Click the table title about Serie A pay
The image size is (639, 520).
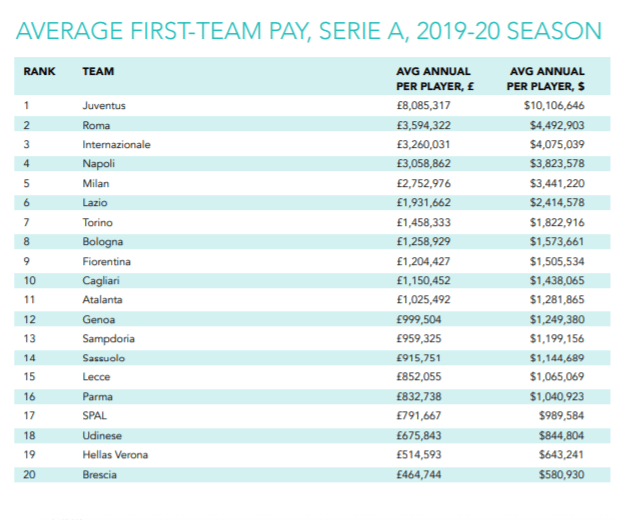[310, 31]
